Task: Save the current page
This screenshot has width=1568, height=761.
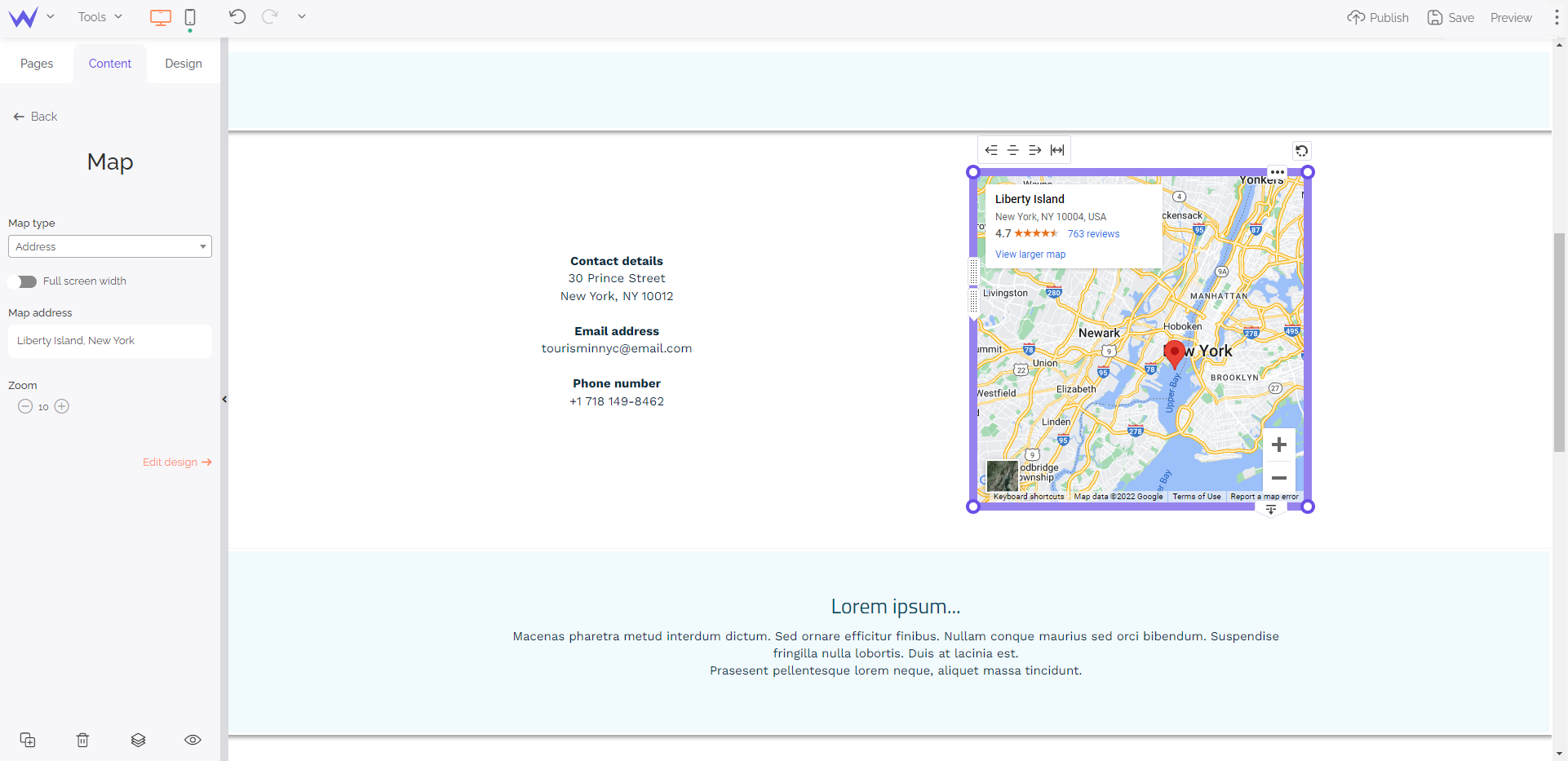Action: pos(1451,17)
